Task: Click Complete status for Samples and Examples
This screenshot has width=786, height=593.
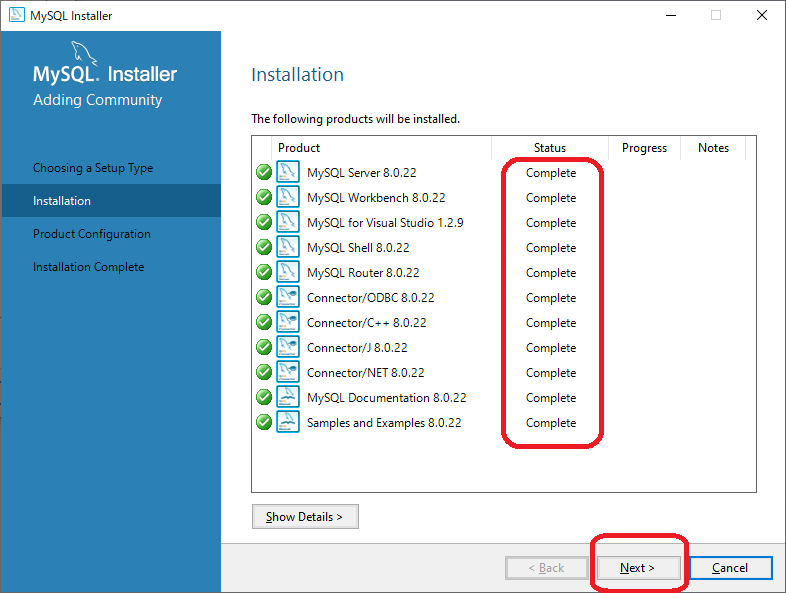Action: (x=551, y=424)
